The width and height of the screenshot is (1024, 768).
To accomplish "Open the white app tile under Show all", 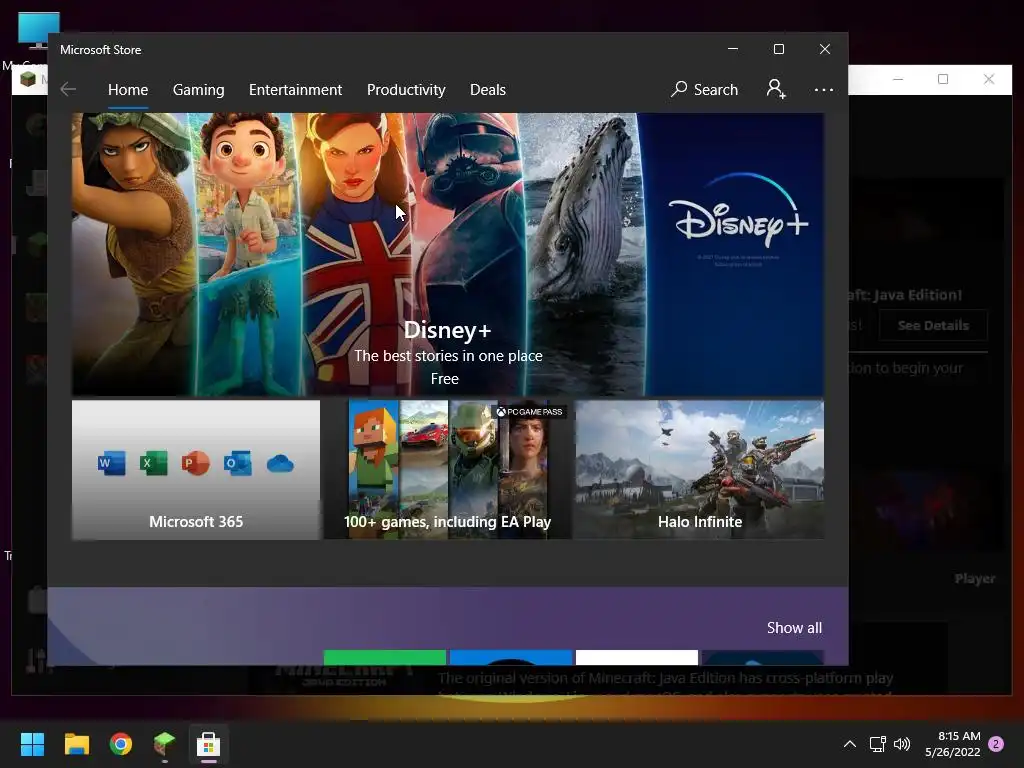I will (x=637, y=658).
